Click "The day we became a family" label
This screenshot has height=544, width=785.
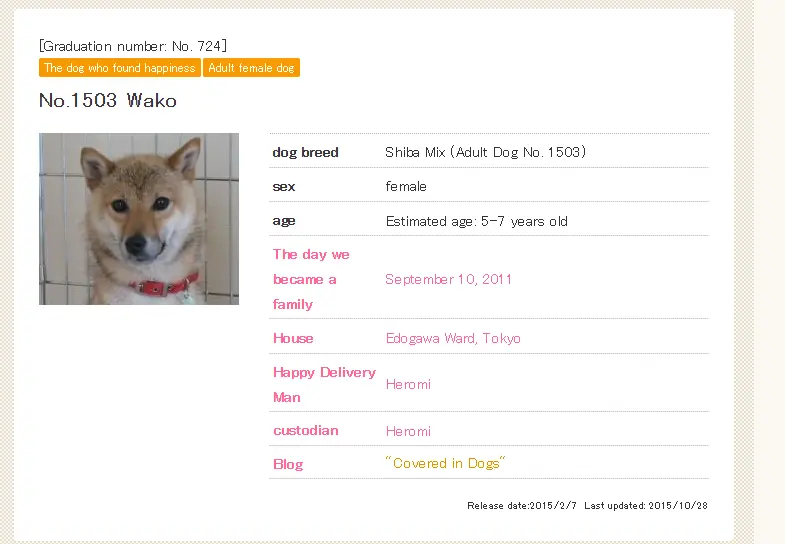tap(311, 279)
